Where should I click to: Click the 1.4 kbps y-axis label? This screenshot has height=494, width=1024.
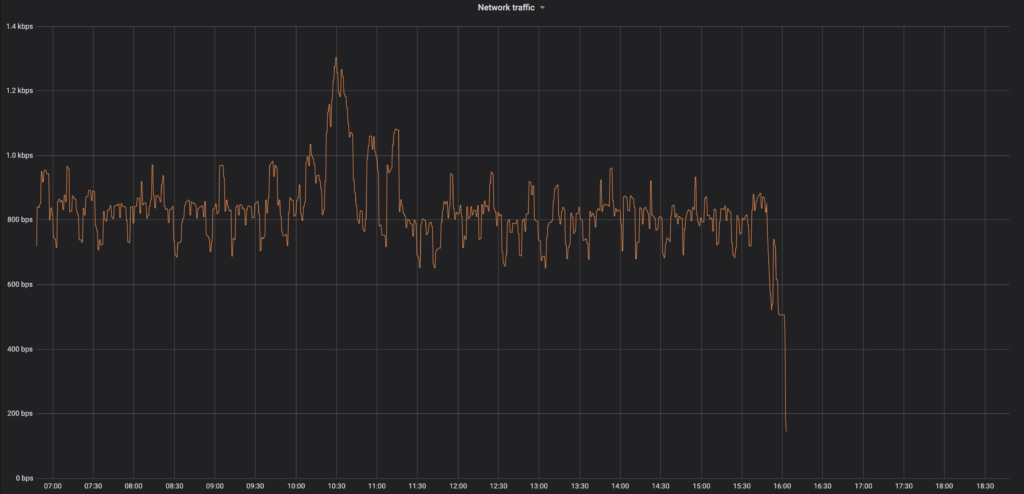19,27
